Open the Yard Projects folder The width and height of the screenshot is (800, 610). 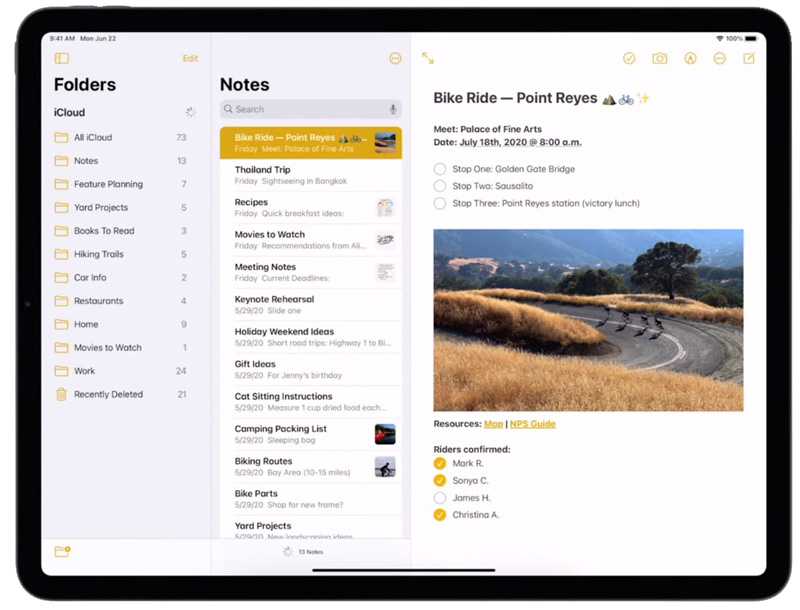click(120, 208)
